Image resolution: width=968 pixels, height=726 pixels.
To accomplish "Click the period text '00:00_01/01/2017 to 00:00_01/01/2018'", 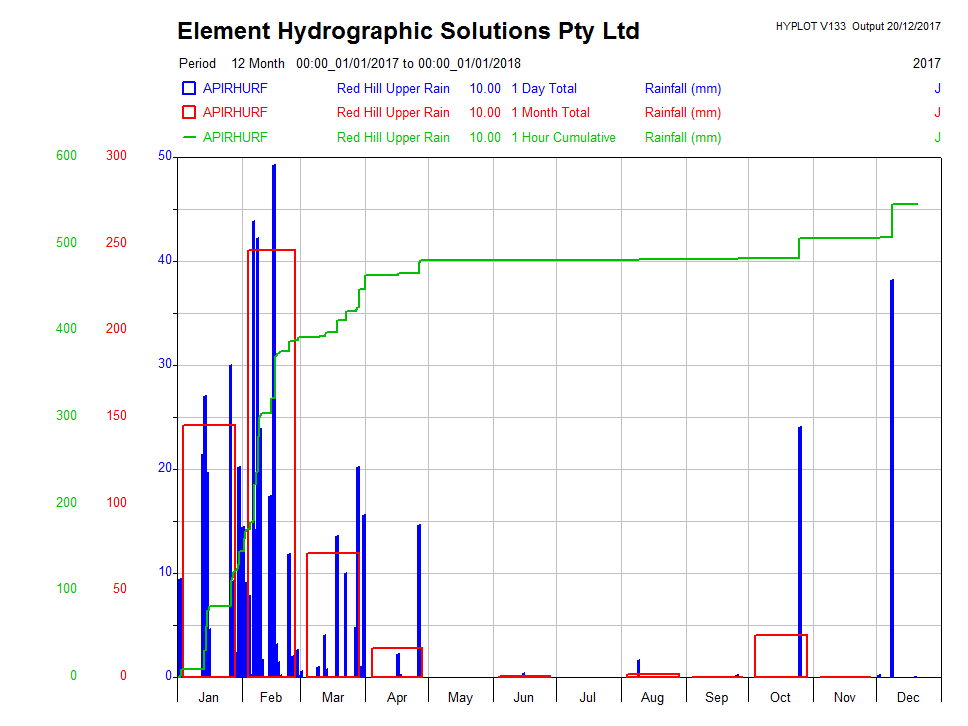I will coord(408,63).
